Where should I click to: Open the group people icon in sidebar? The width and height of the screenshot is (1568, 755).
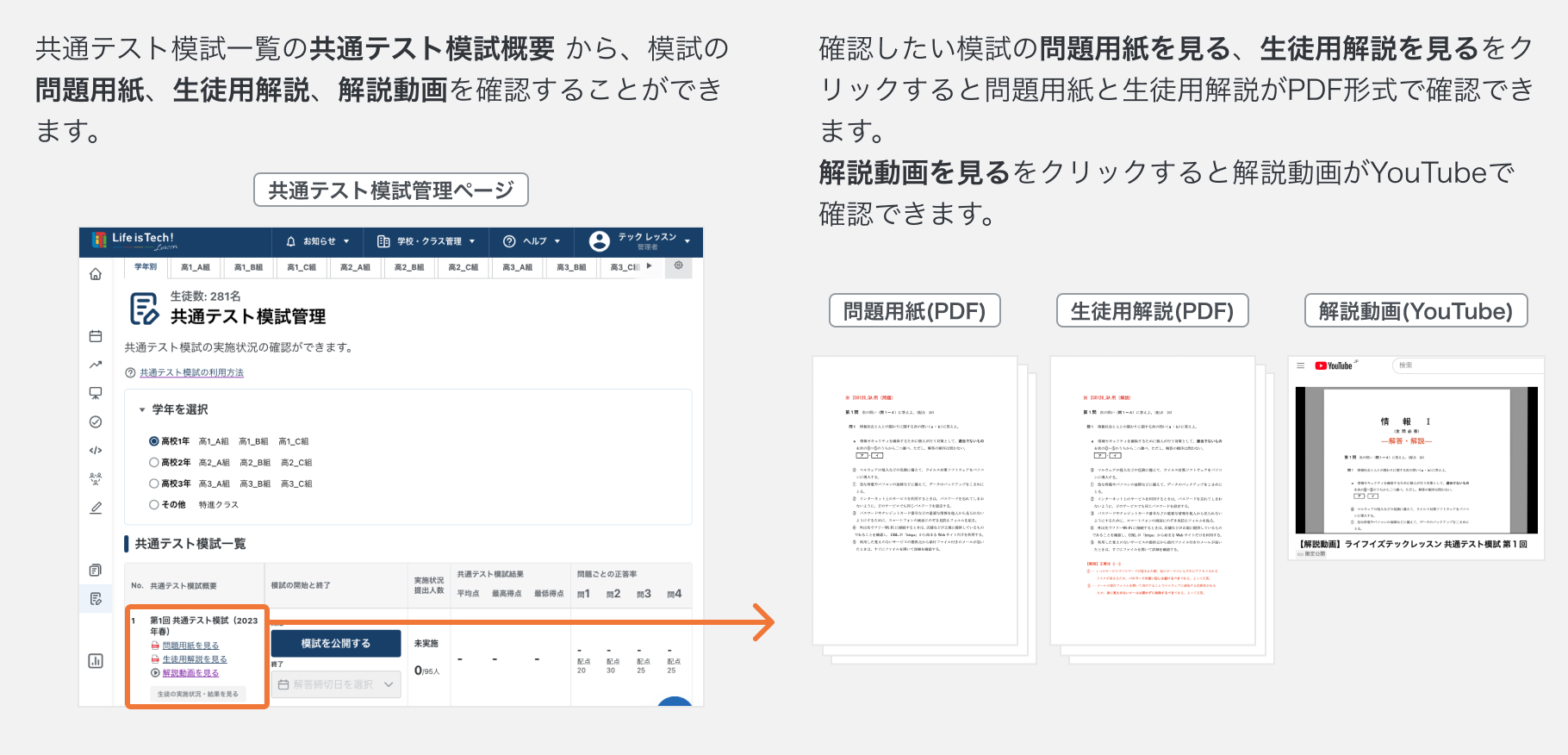(96, 478)
